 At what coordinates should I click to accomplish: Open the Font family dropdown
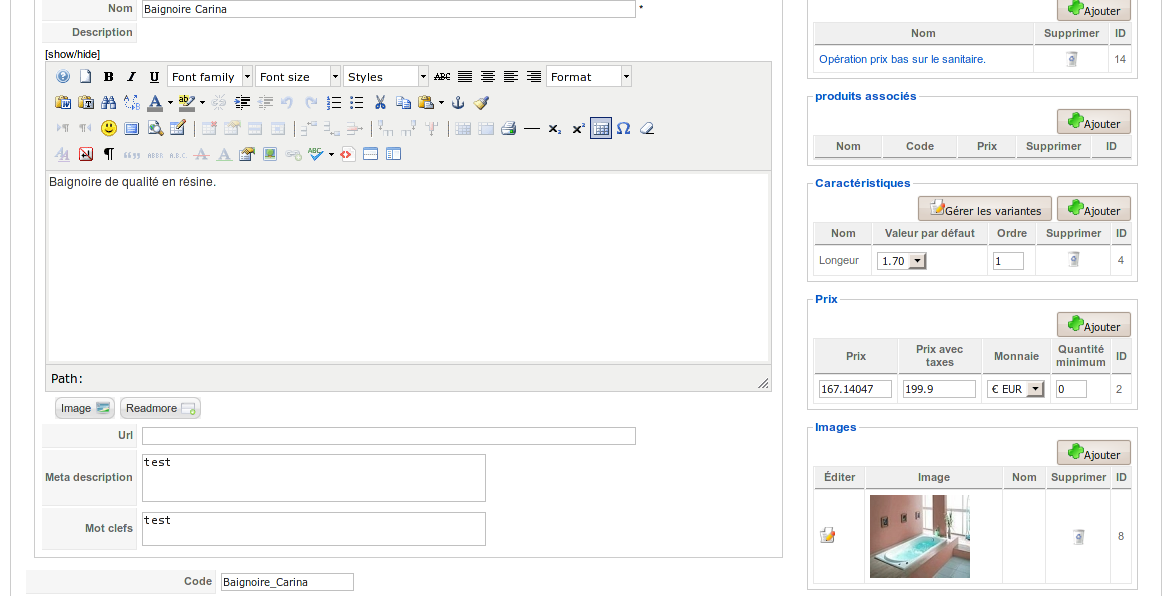[210, 77]
